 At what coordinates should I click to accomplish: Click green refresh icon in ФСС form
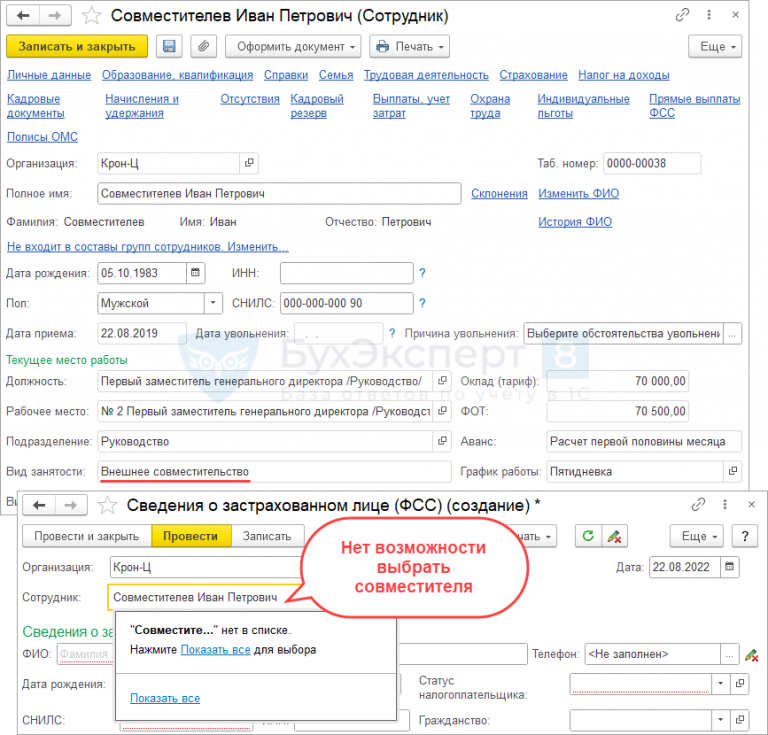(x=589, y=536)
